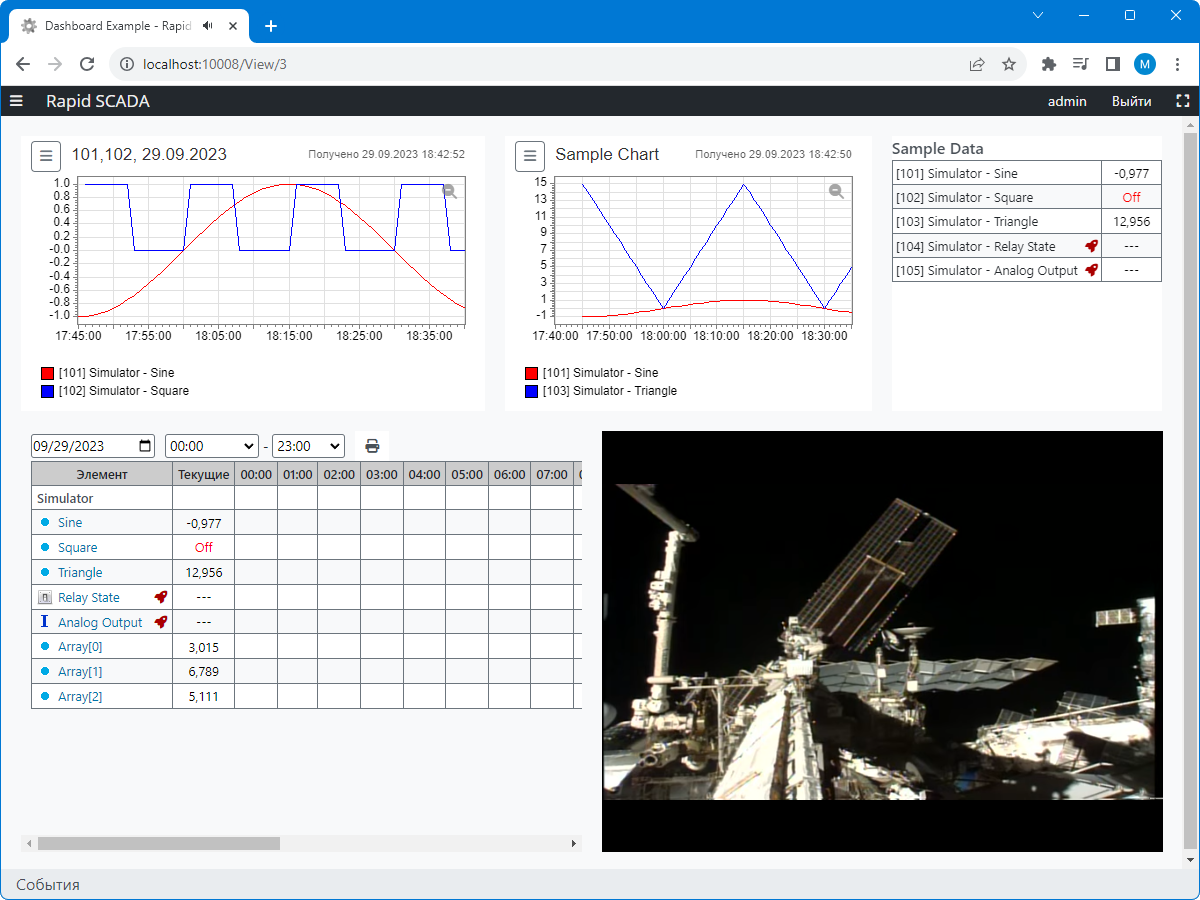Send command for [105] Analog Output rocket
The height and width of the screenshot is (900, 1200).
click(1092, 270)
